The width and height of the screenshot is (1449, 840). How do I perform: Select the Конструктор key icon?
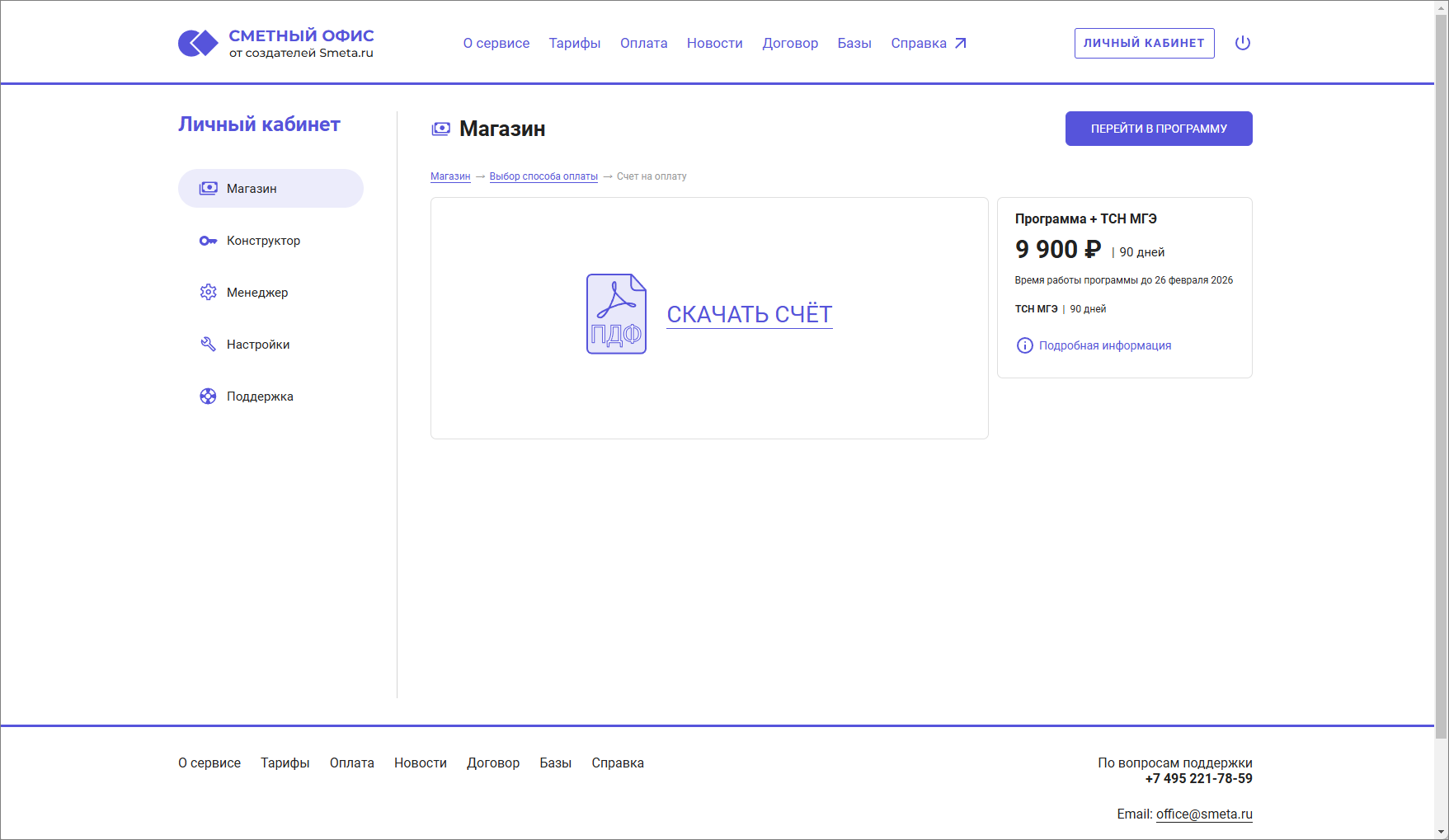(x=208, y=241)
